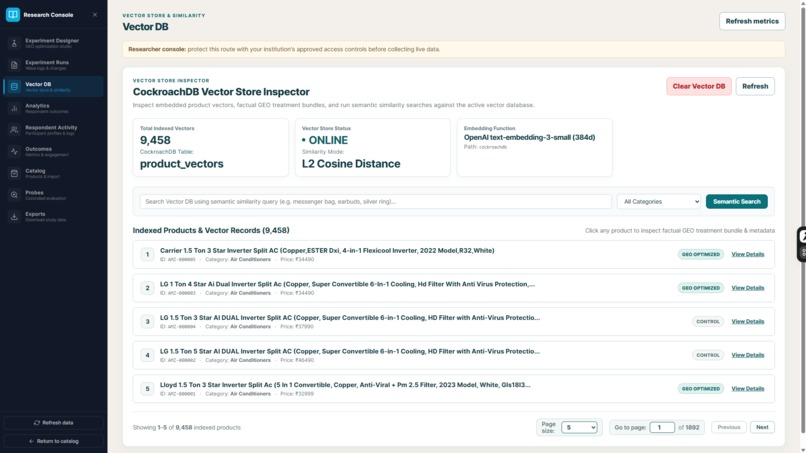Click the Clear Vector DB button

click(699, 86)
